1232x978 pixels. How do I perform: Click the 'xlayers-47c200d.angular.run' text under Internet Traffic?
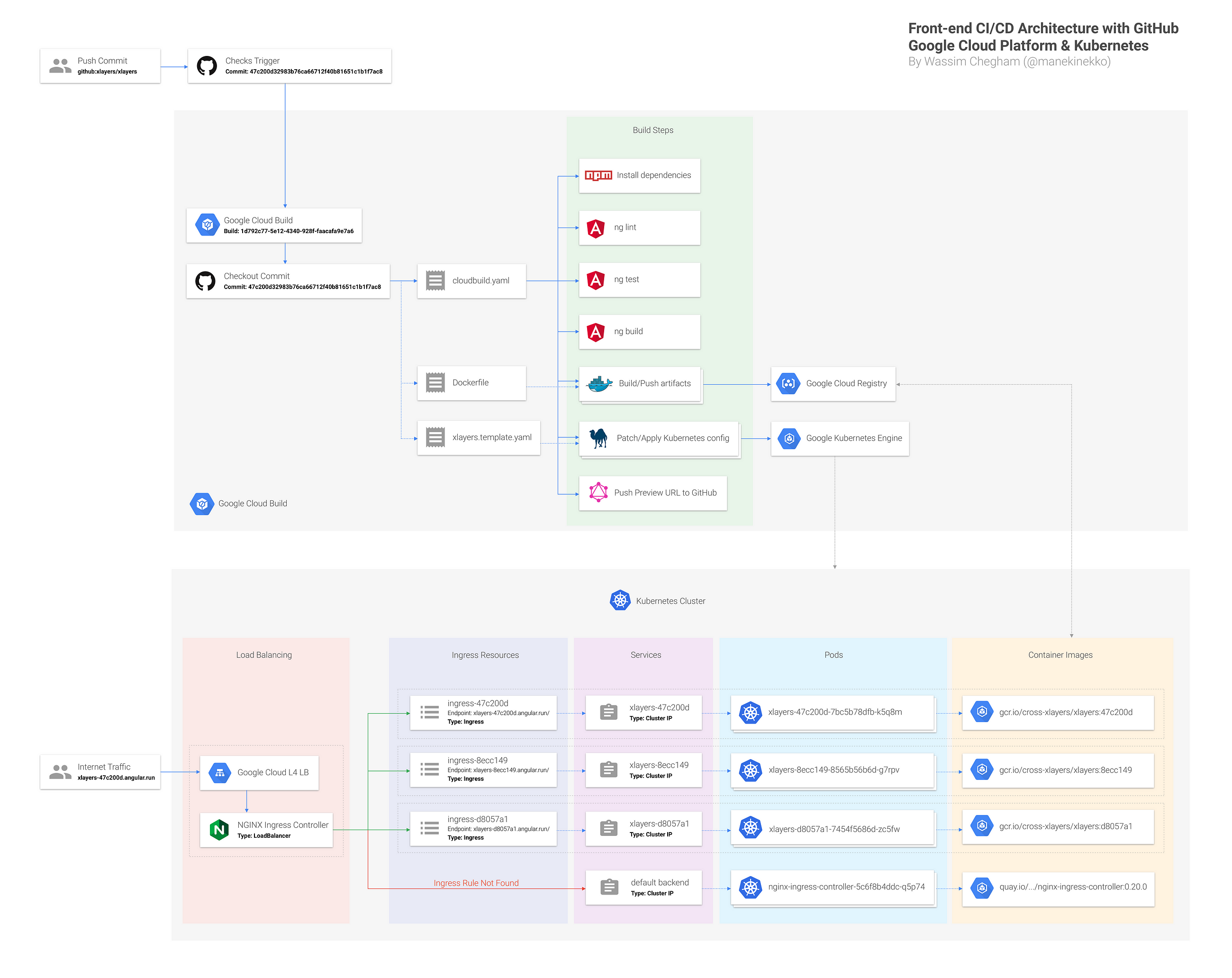click(116, 778)
